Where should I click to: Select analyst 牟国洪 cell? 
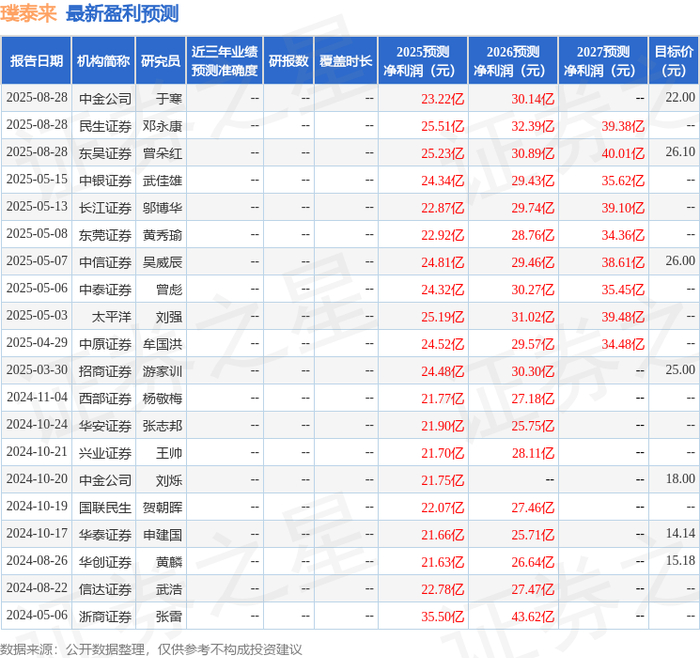(162, 344)
